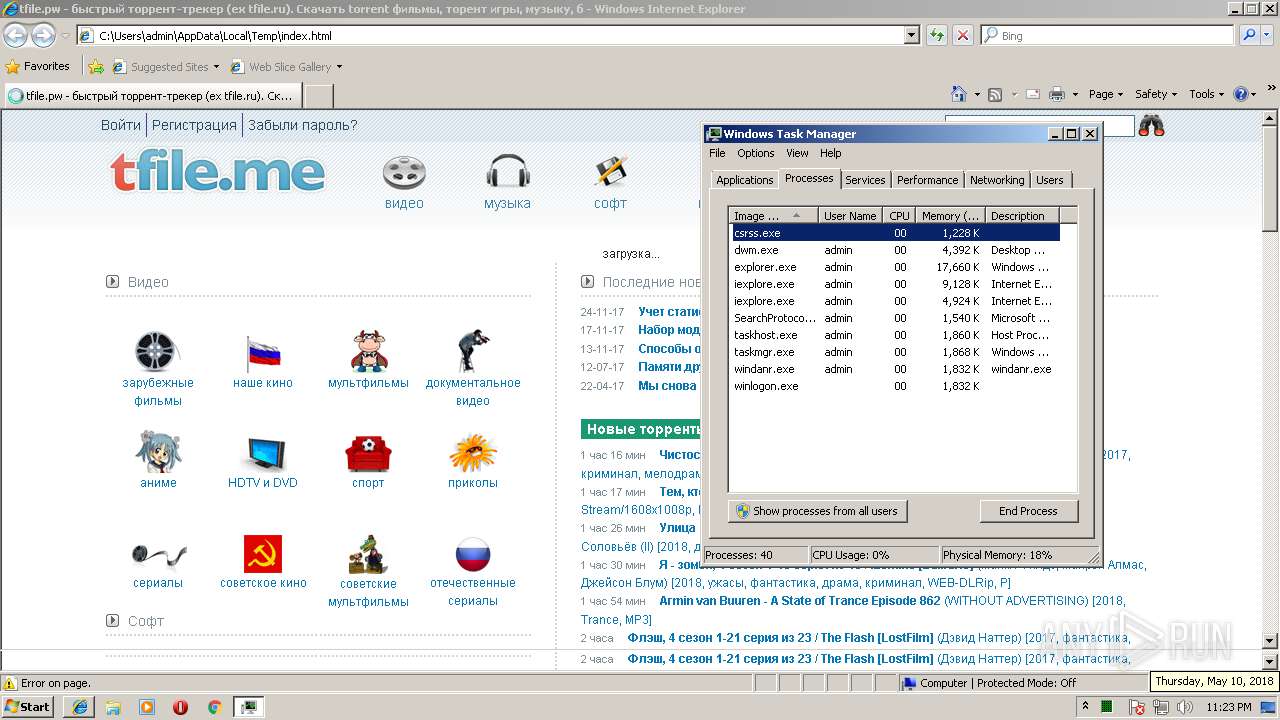Click End Process button
Screen dimensions: 1280x720
click(x=1028, y=511)
